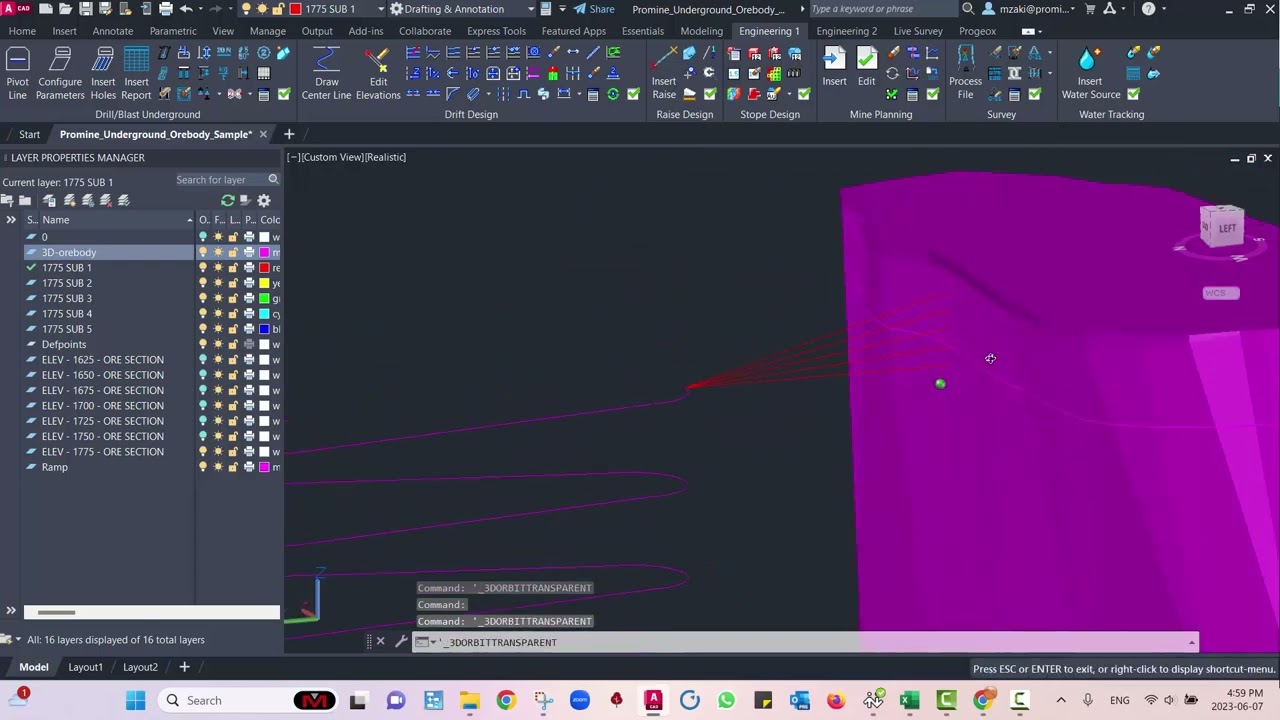Switch to the Home ribbon tab
The height and width of the screenshot is (720, 1280).
coord(22,31)
